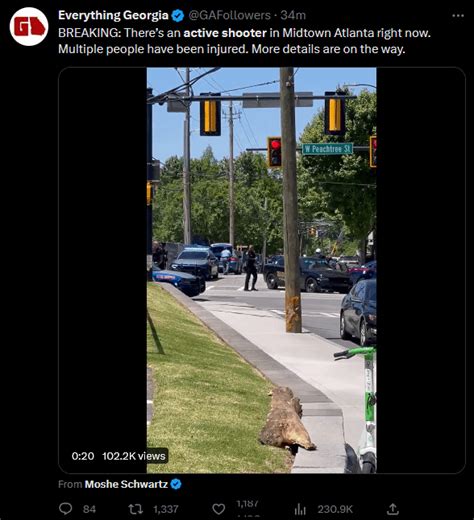The height and width of the screenshot is (520, 474).
Task: Click the share upload icon
Action: click(393, 509)
